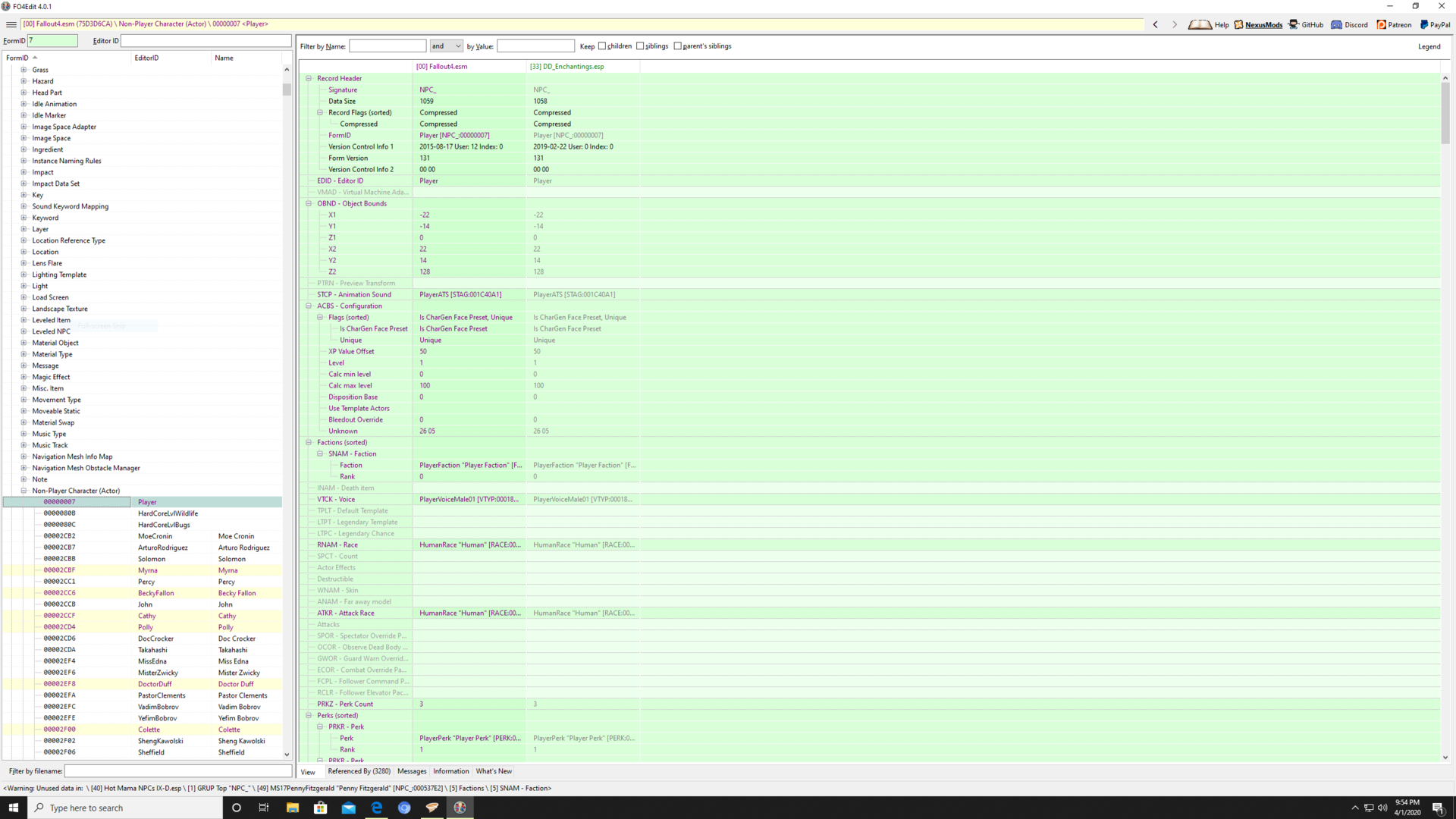Collapse the Perks (sorted) section
Screen dimensions: 1456x819
309,715
